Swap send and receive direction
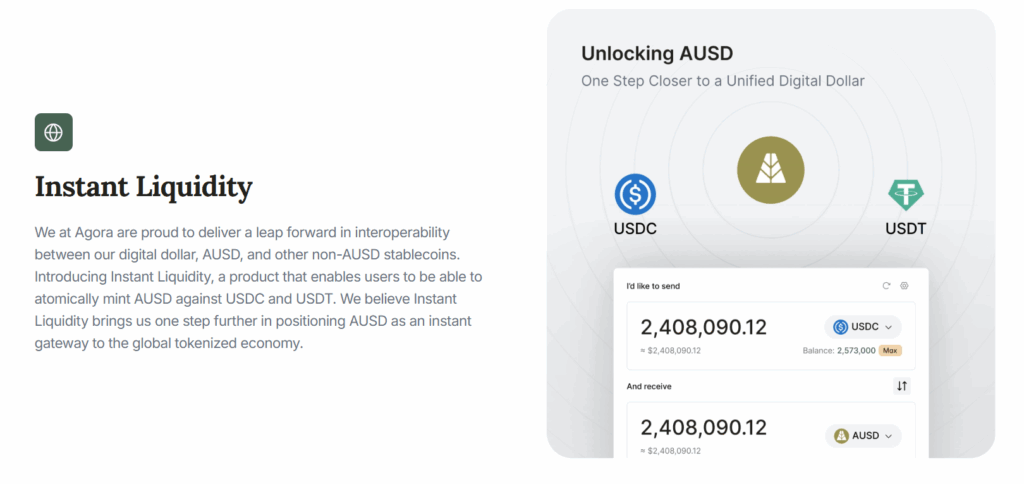The width and height of the screenshot is (1024, 484). (x=902, y=386)
